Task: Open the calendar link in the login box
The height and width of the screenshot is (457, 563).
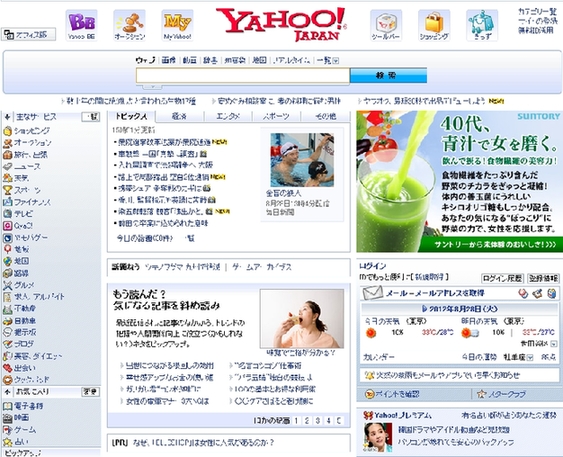Action: (x=379, y=357)
